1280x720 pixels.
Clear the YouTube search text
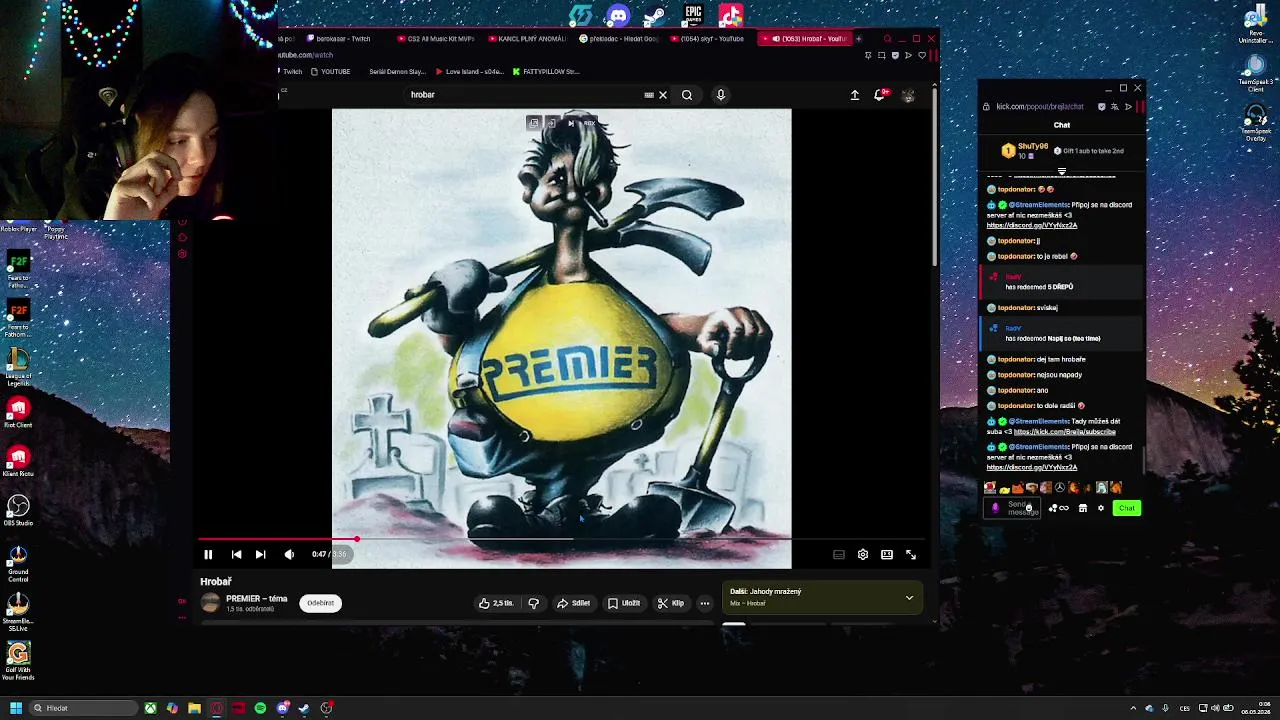[662, 95]
